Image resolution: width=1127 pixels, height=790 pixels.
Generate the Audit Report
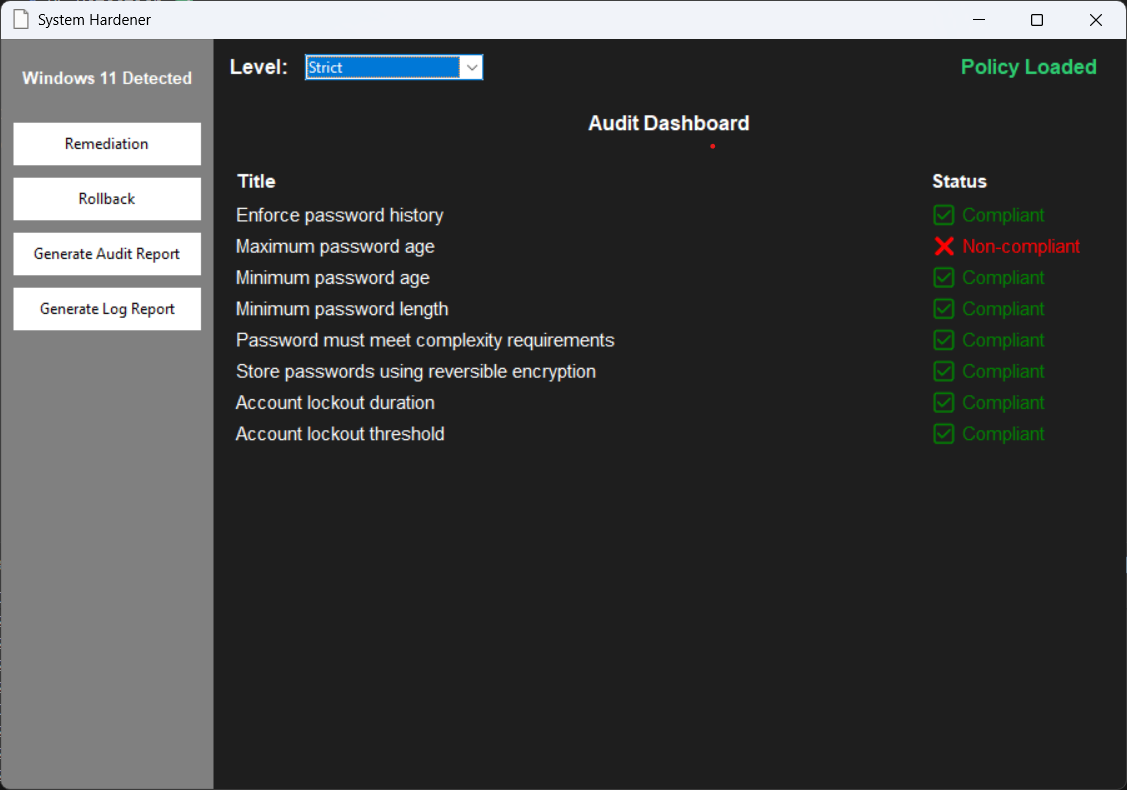tap(107, 254)
